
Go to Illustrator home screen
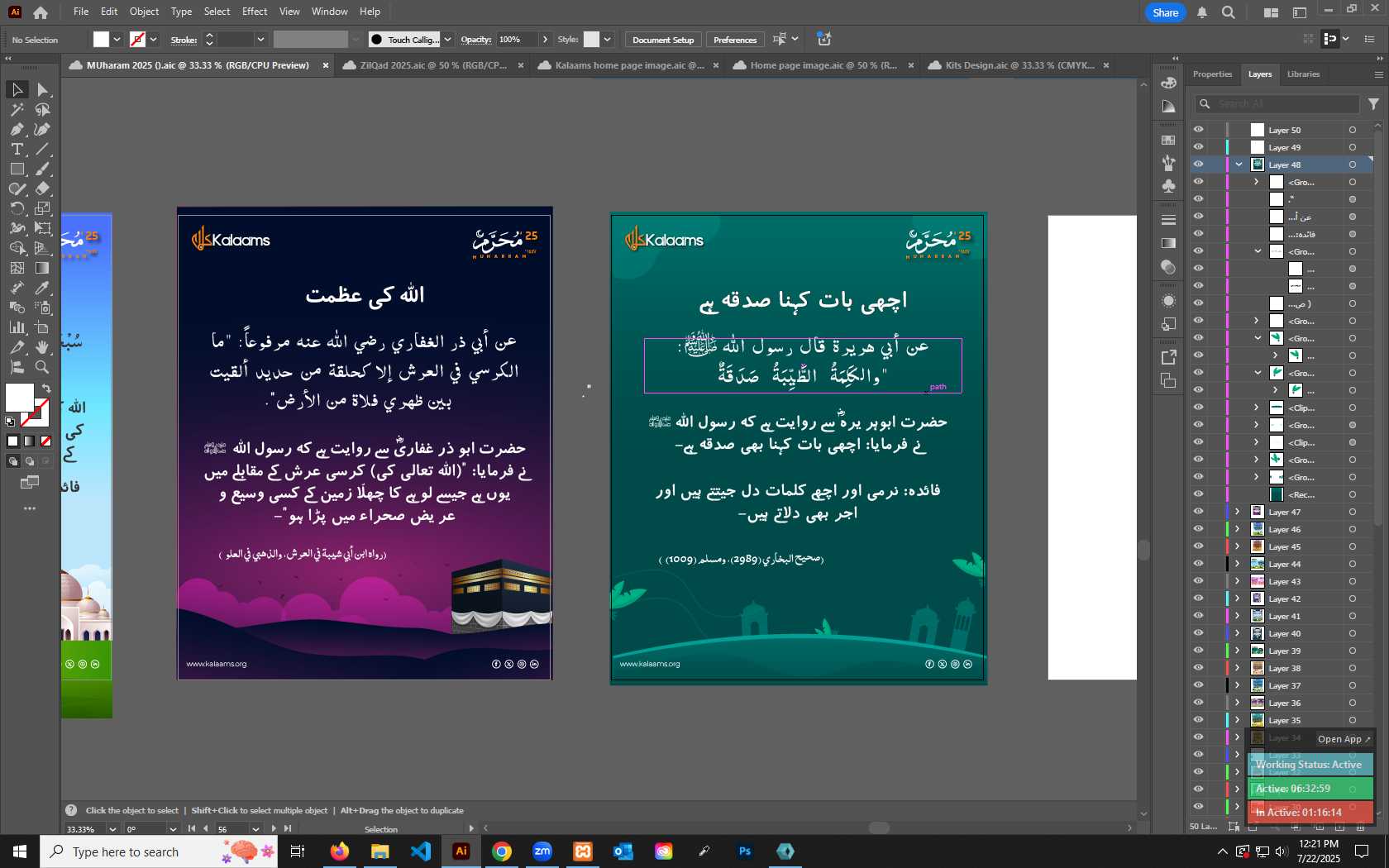click(40, 12)
